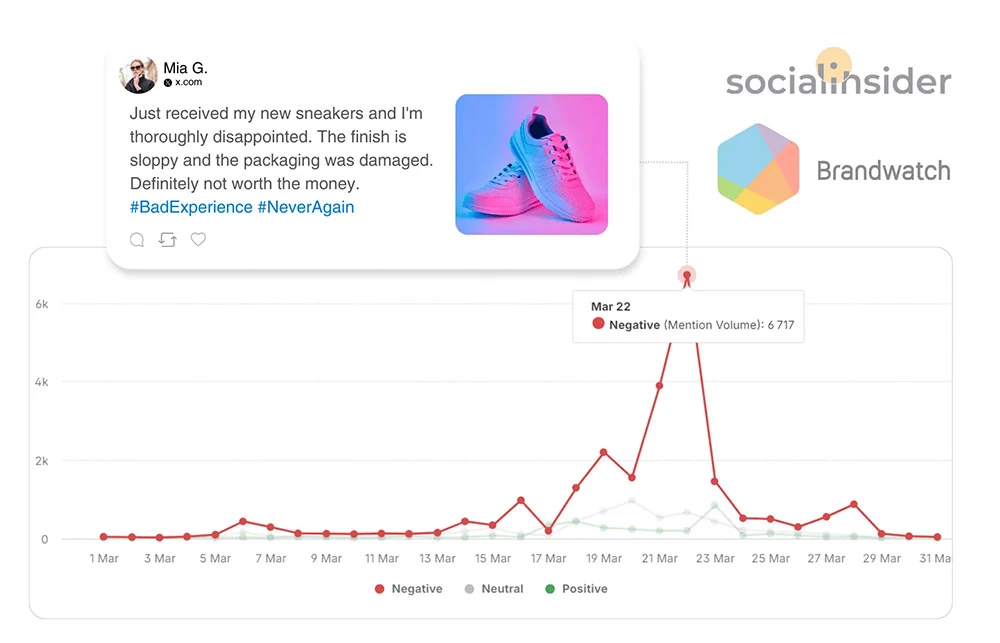Click the 21 Mar axis label

pos(660,559)
